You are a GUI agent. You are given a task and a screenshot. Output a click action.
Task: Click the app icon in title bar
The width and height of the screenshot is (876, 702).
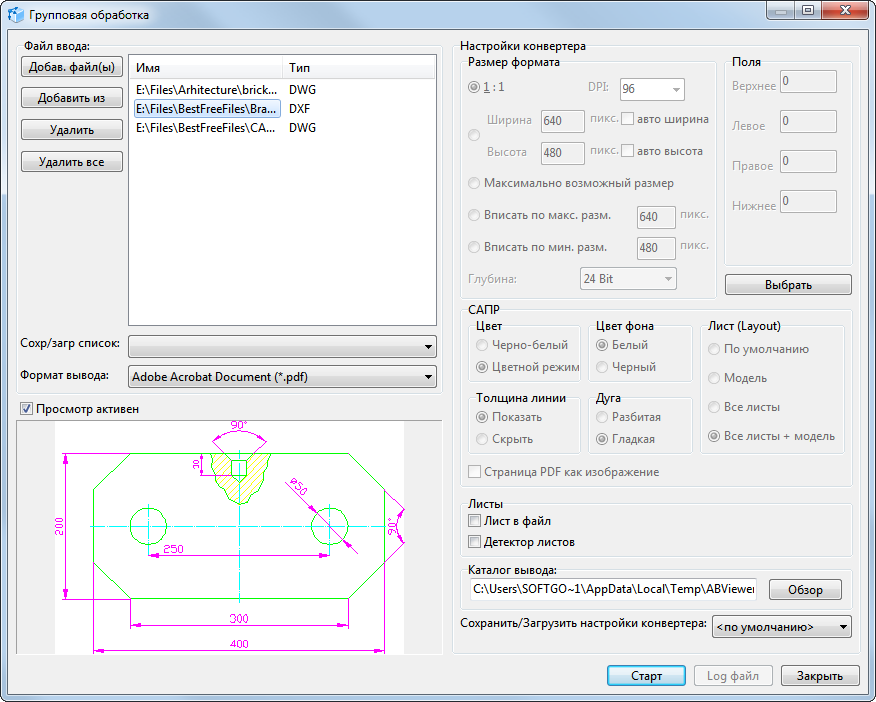(x=14, y=15)
